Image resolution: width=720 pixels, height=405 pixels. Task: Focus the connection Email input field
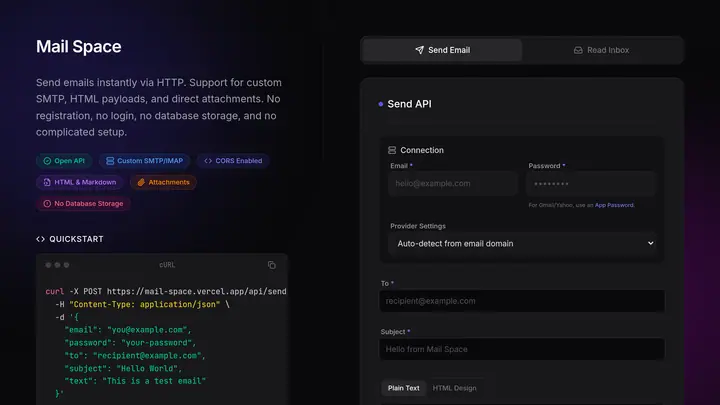tap(453, 183)
